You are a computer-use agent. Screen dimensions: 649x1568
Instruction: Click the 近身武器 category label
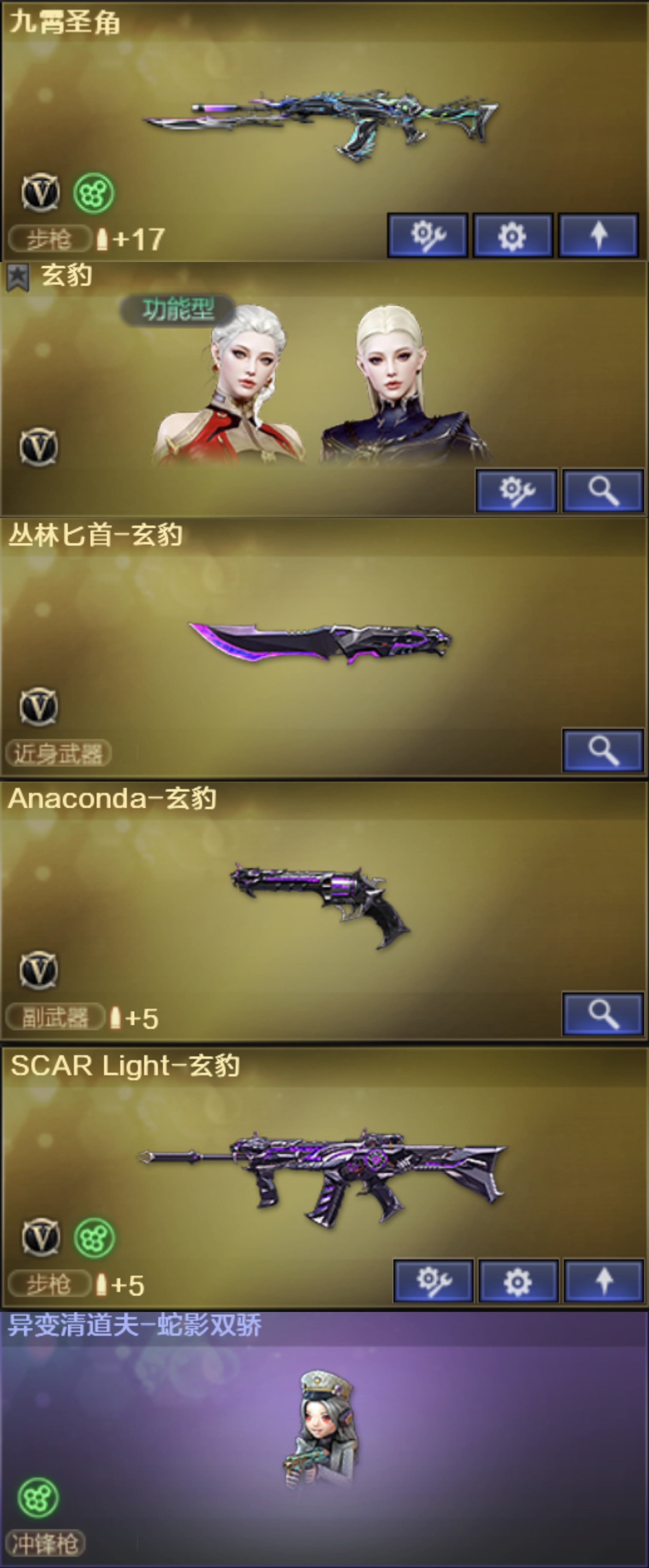pos(59,753)
